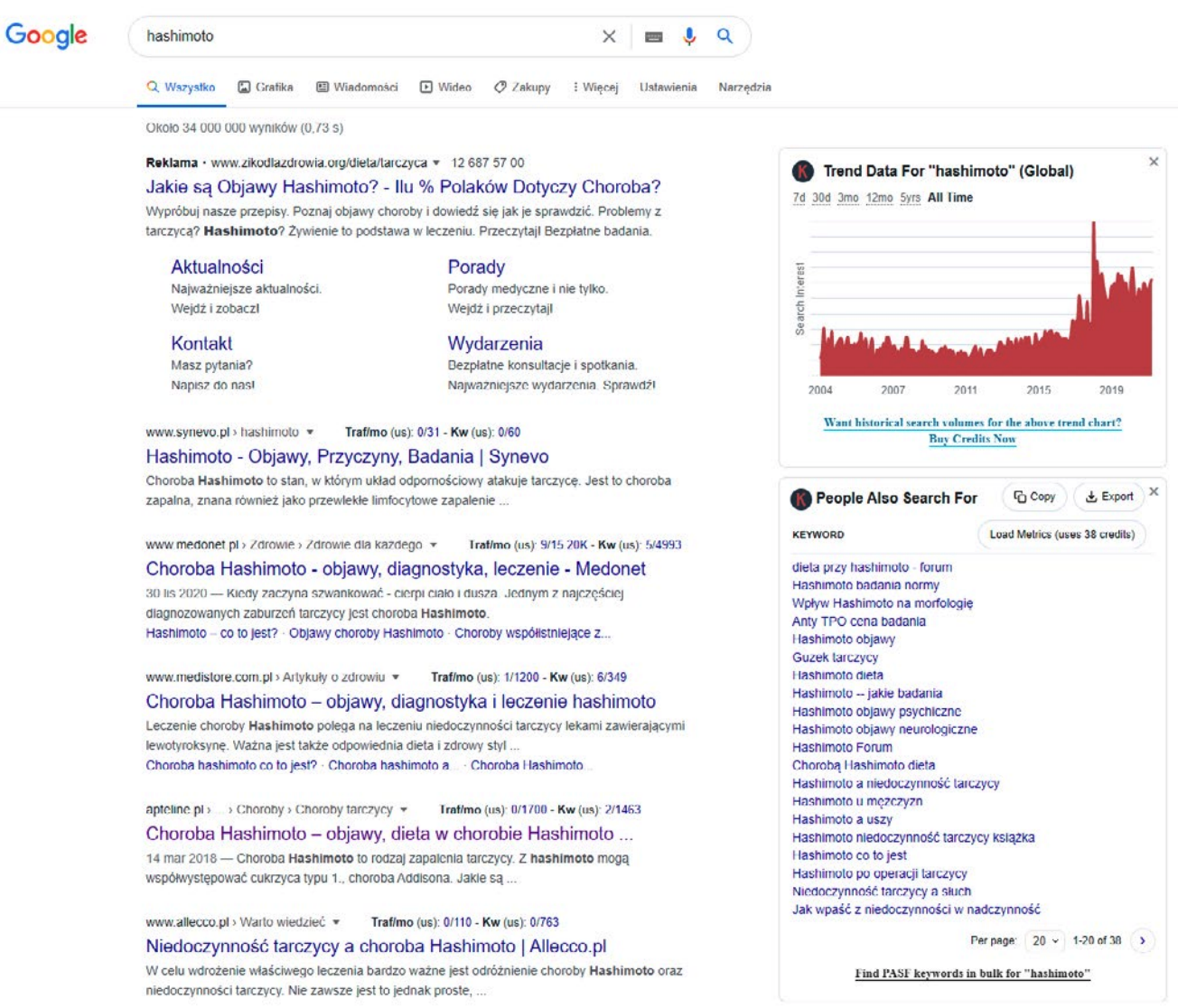The image size is (1178, 1008).
Task: Switch to the Wideo tab
Action: pyautogui.click(x=445, y=88)
